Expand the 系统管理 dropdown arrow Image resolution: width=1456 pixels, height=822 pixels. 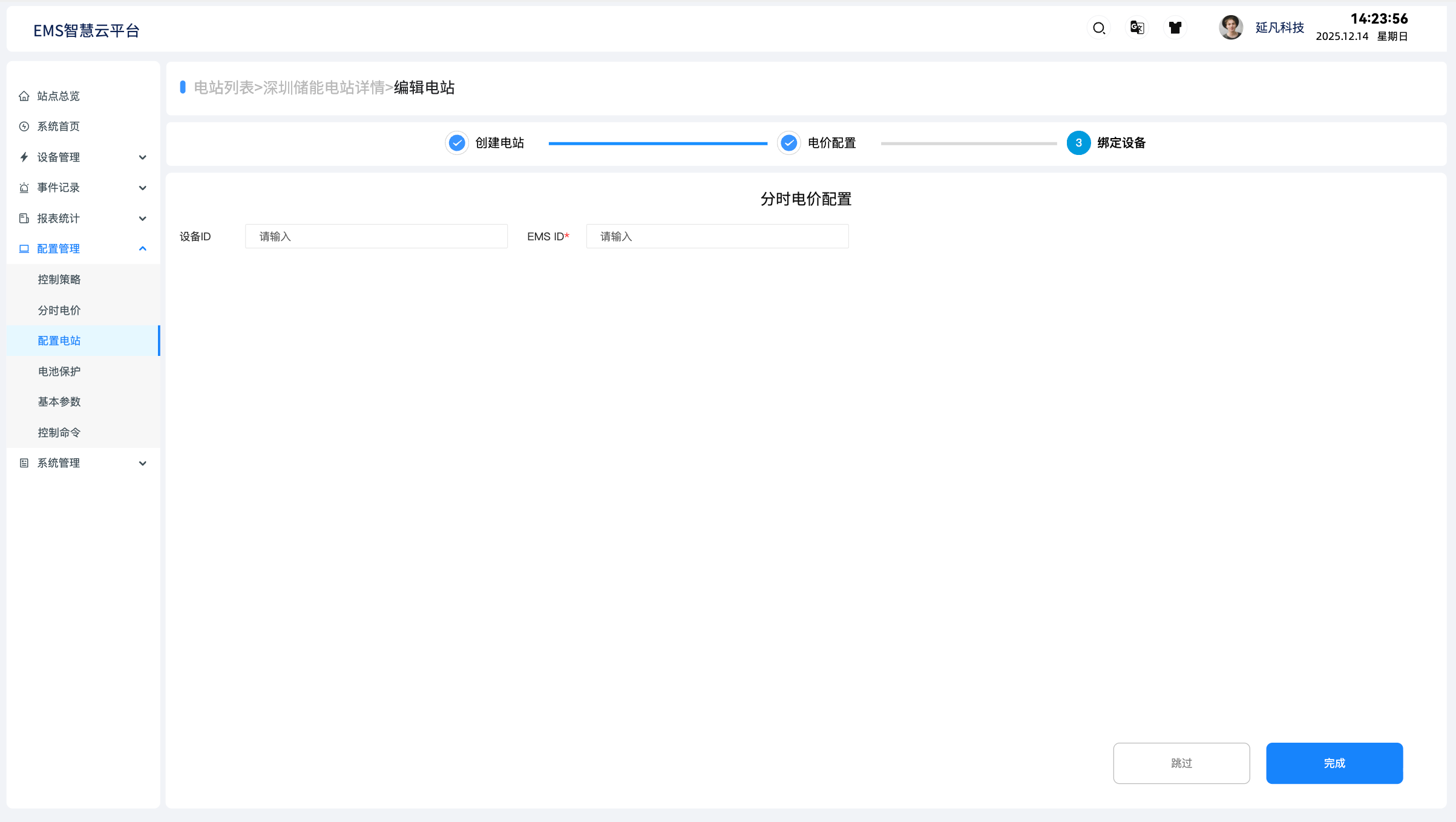click(x=143, y=463)
